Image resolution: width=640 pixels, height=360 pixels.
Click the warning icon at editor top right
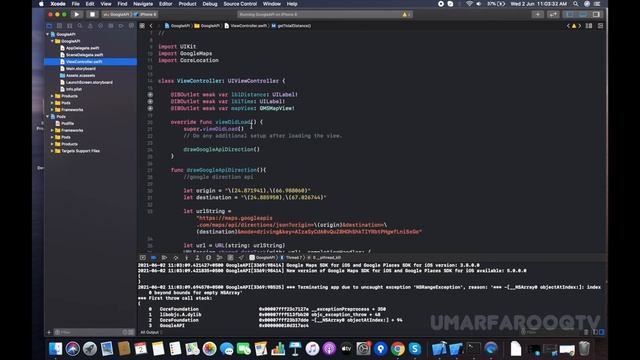[x=574, y=26]
